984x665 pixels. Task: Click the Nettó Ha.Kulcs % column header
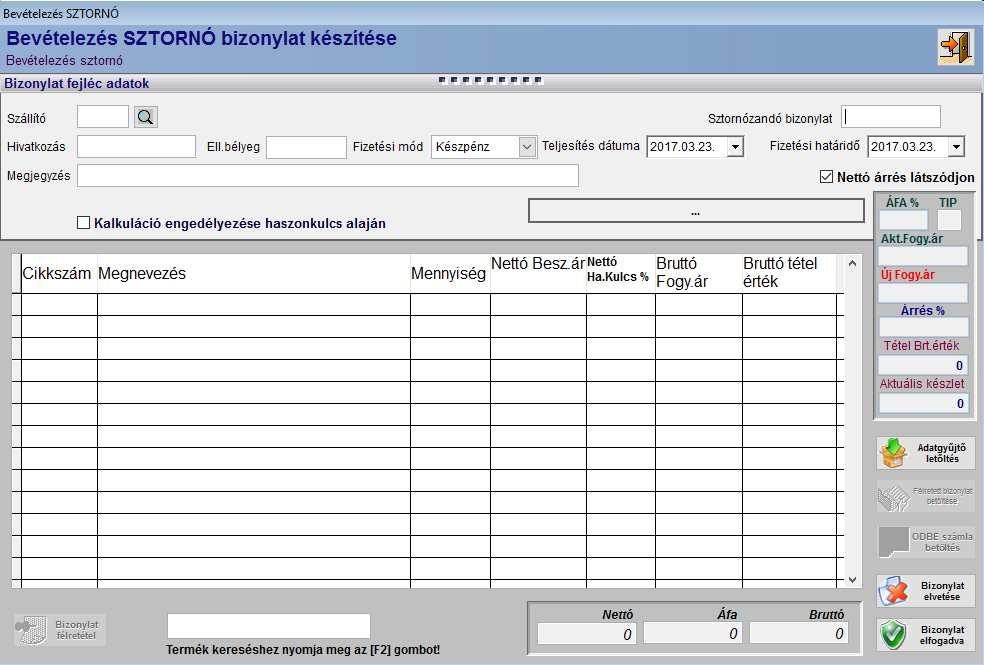[621, 274]
